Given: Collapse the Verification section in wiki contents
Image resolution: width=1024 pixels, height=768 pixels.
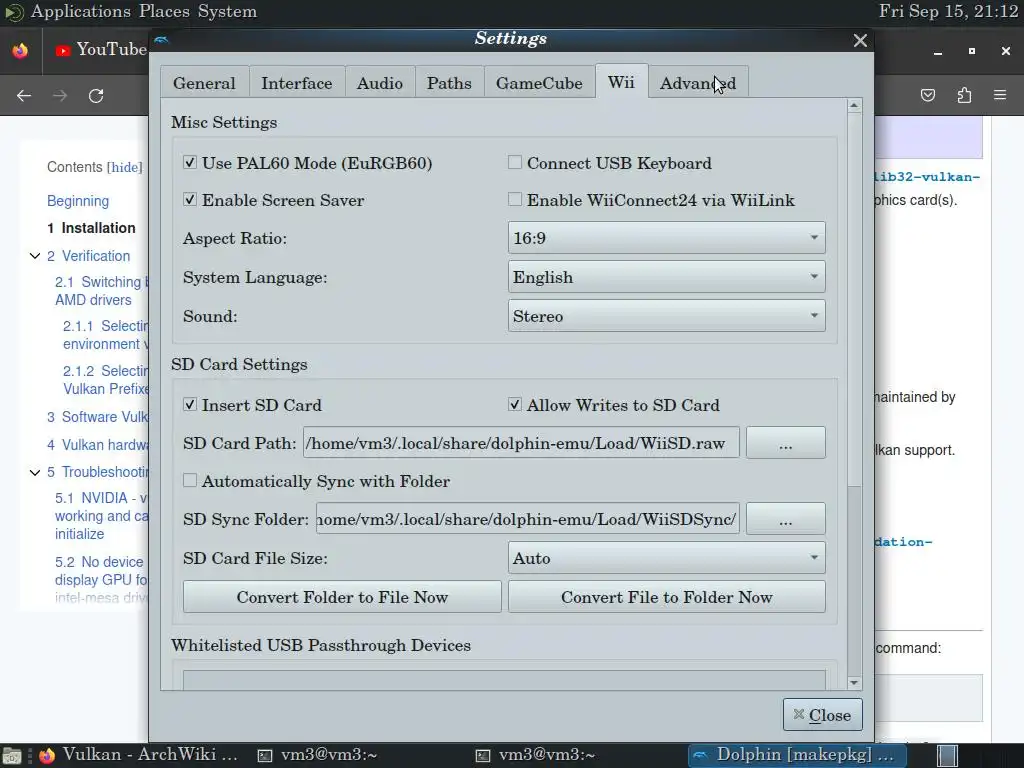Looking at the screenshot, I should [x=35, y=256].
